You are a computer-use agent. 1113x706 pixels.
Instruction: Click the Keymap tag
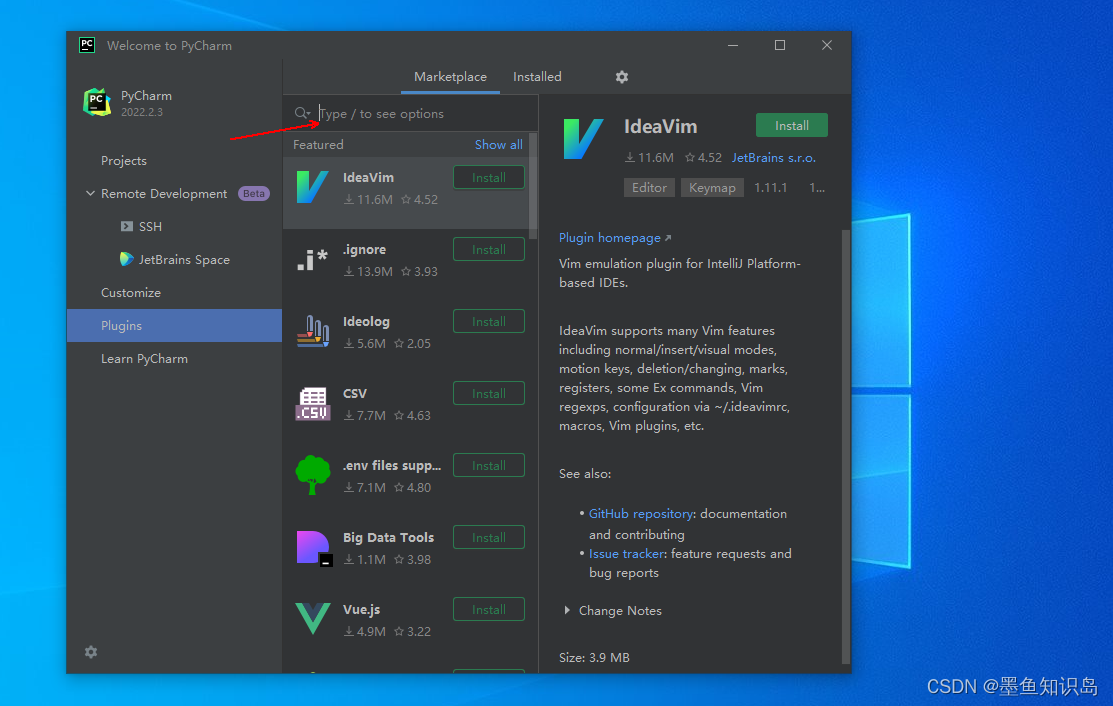[x=712, y=187]
